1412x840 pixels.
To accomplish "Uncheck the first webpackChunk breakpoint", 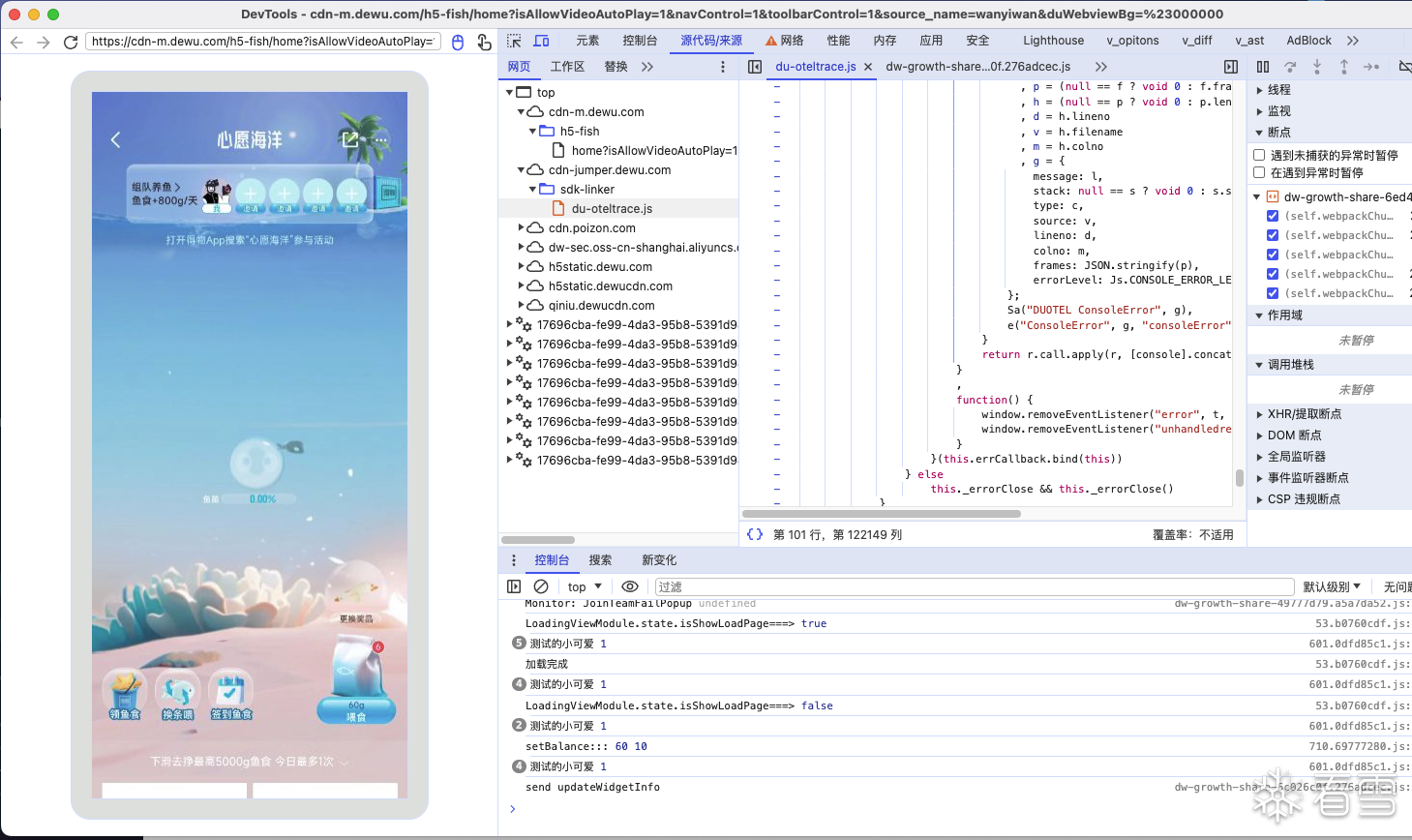I will pyautogui.click(x=1273, y=216).
